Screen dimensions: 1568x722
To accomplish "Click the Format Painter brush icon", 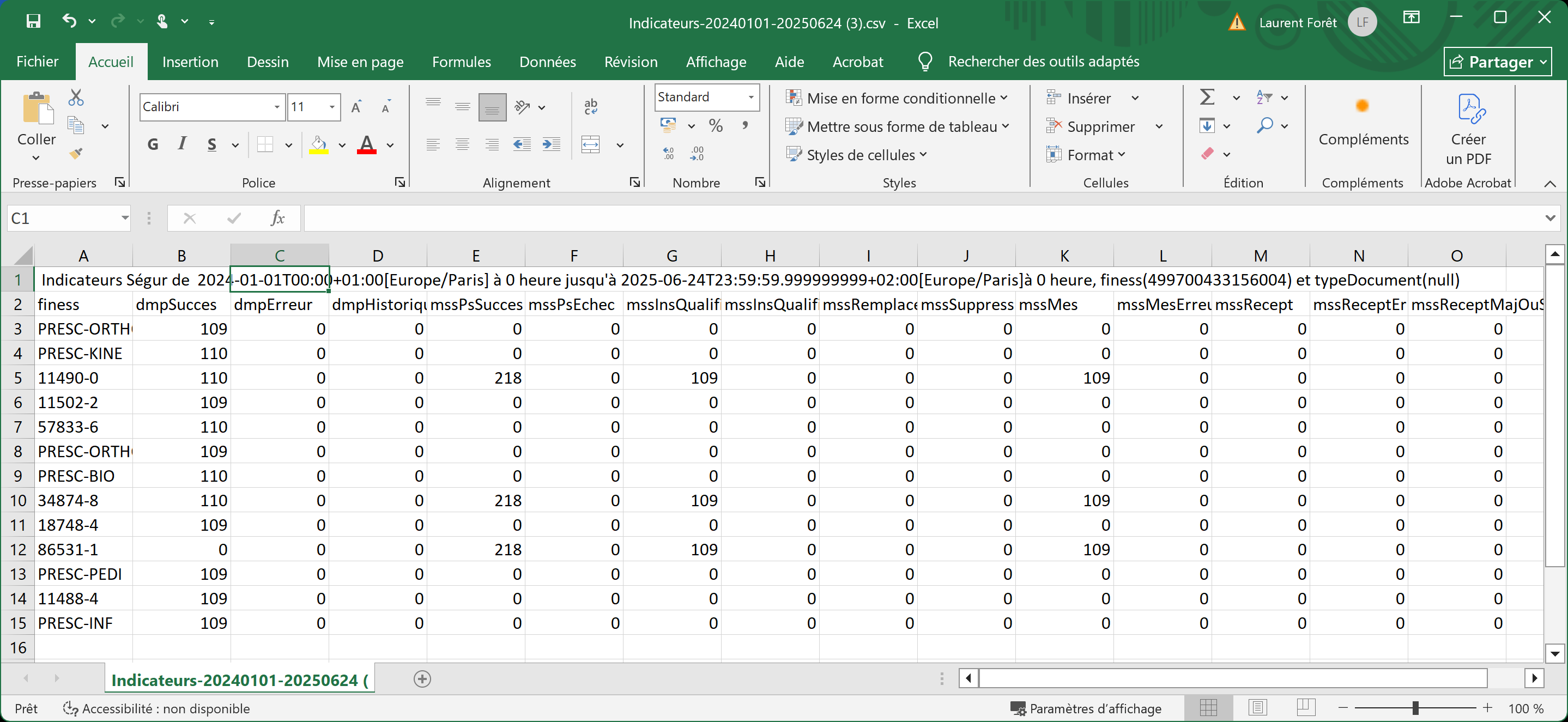I will (76, 154).
